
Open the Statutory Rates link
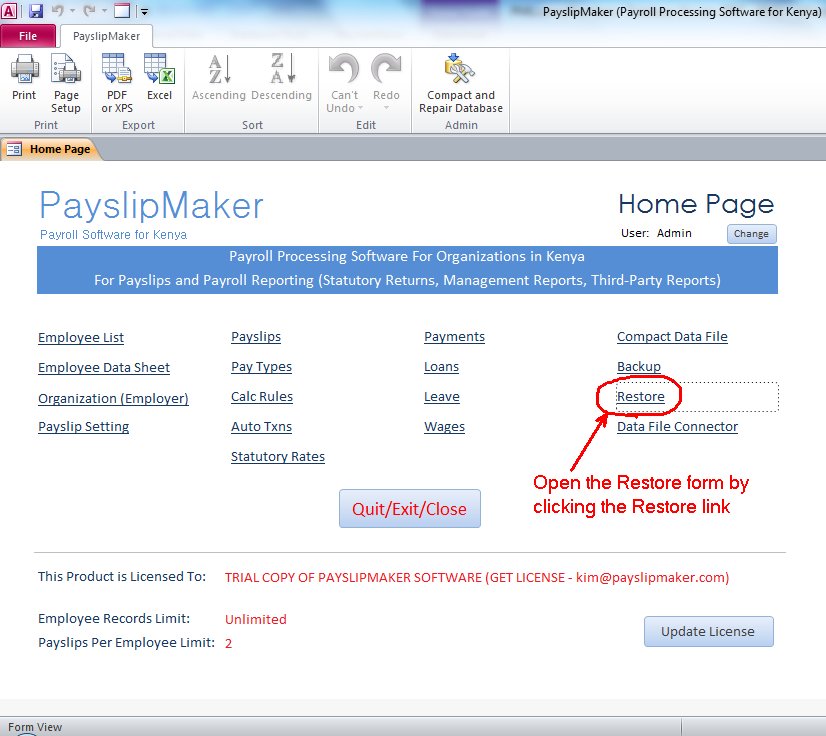pos(278,457)
